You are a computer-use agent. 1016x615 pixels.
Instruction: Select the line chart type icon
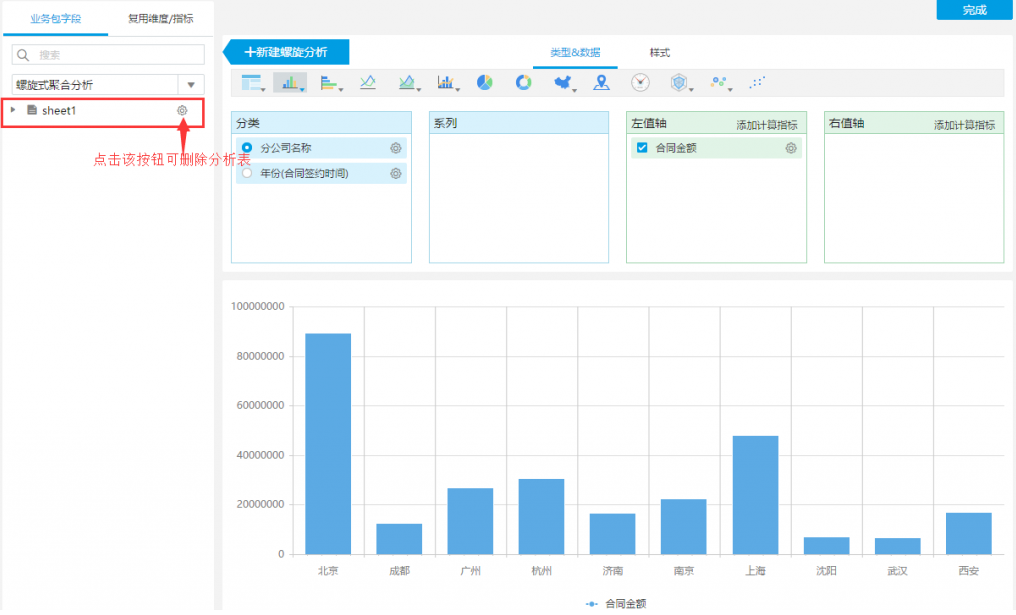[367, 82]
